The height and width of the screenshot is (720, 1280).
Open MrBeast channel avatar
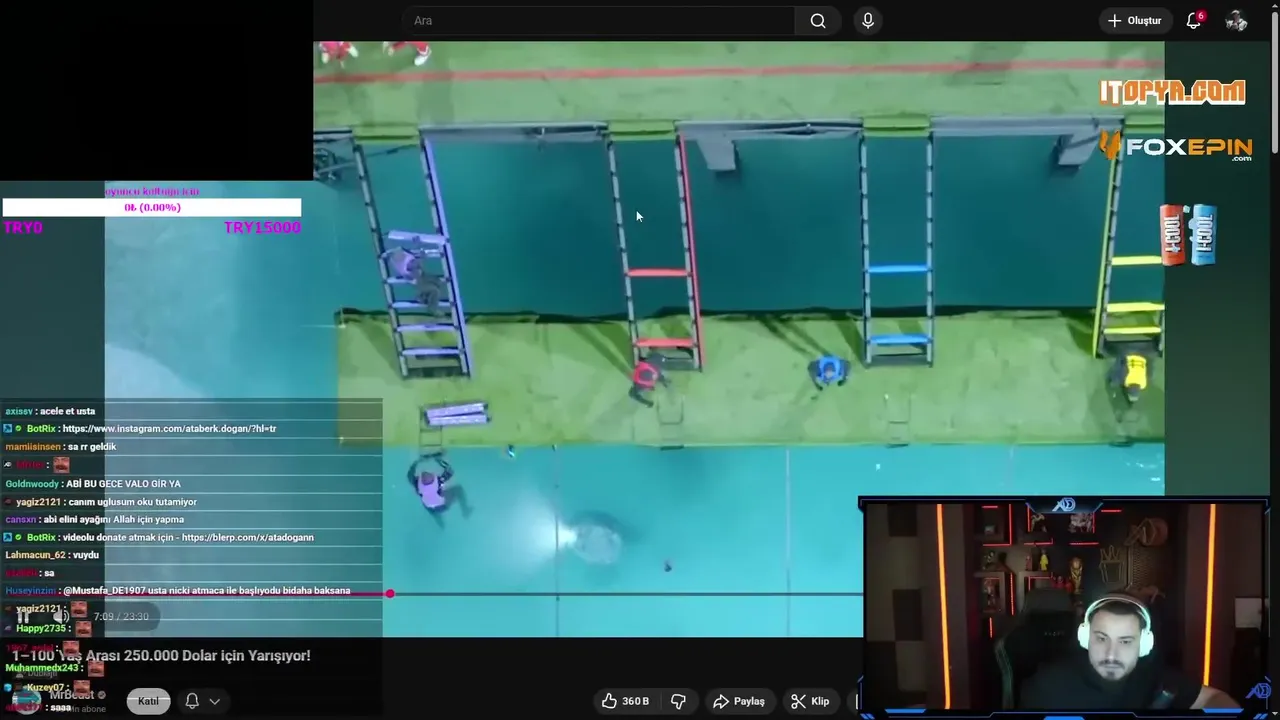point(26,700)
